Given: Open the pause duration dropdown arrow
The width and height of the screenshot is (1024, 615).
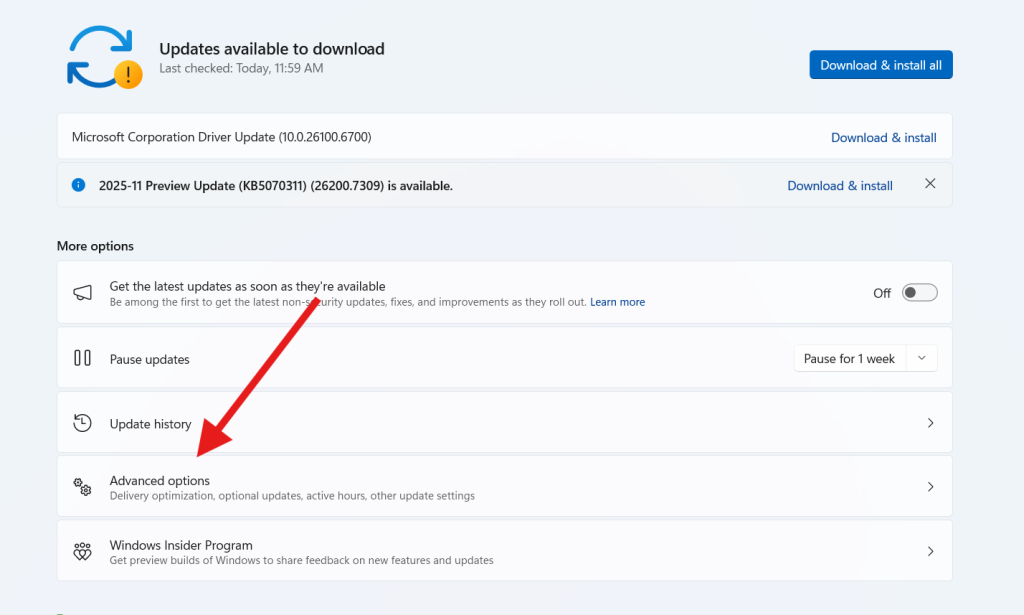Looking at the screenshot, I should point(922,358).
